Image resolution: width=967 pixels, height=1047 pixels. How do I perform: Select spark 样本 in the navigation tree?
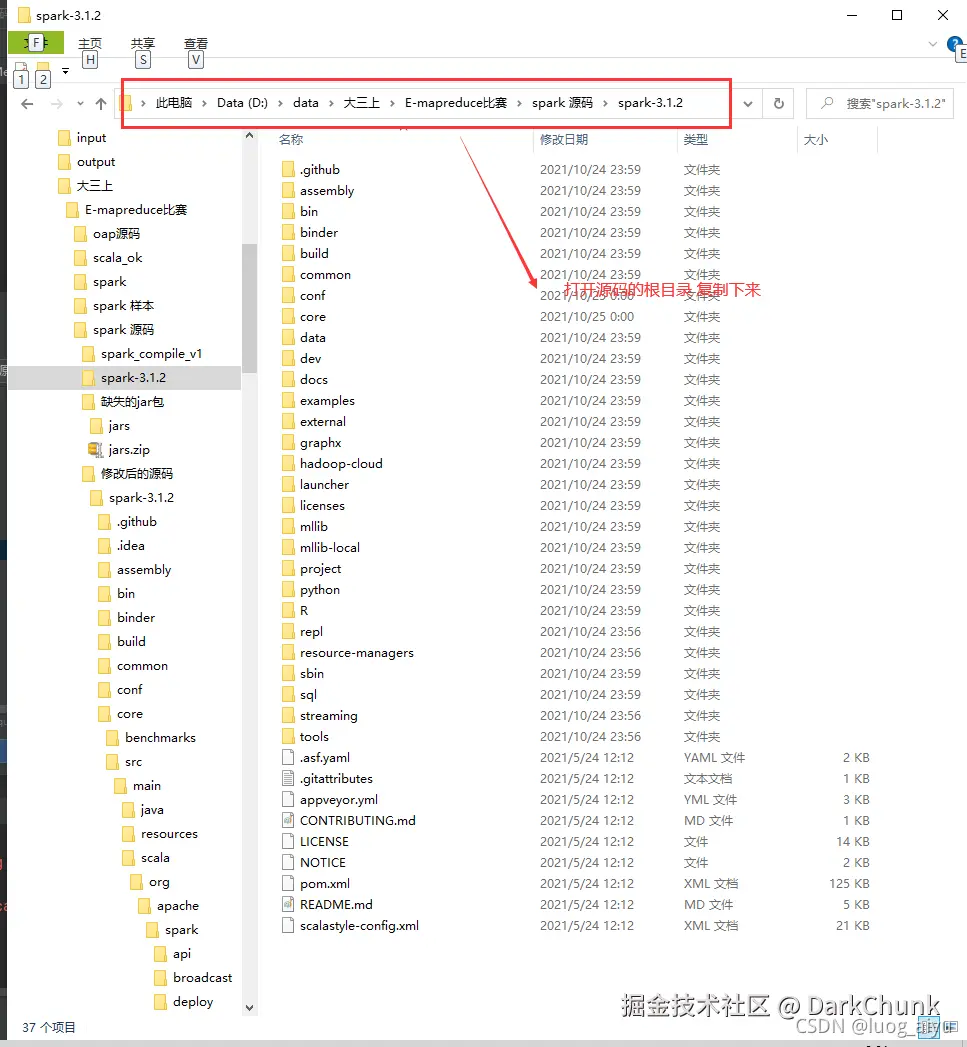pos(114,306)
